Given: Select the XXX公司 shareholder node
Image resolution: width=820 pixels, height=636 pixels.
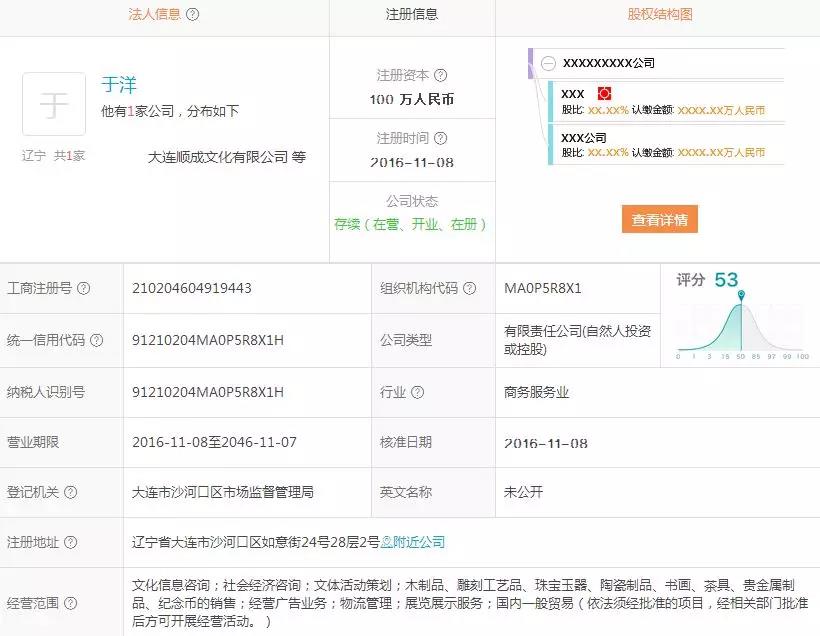Looking at the screenshot, I should [584, 137].
